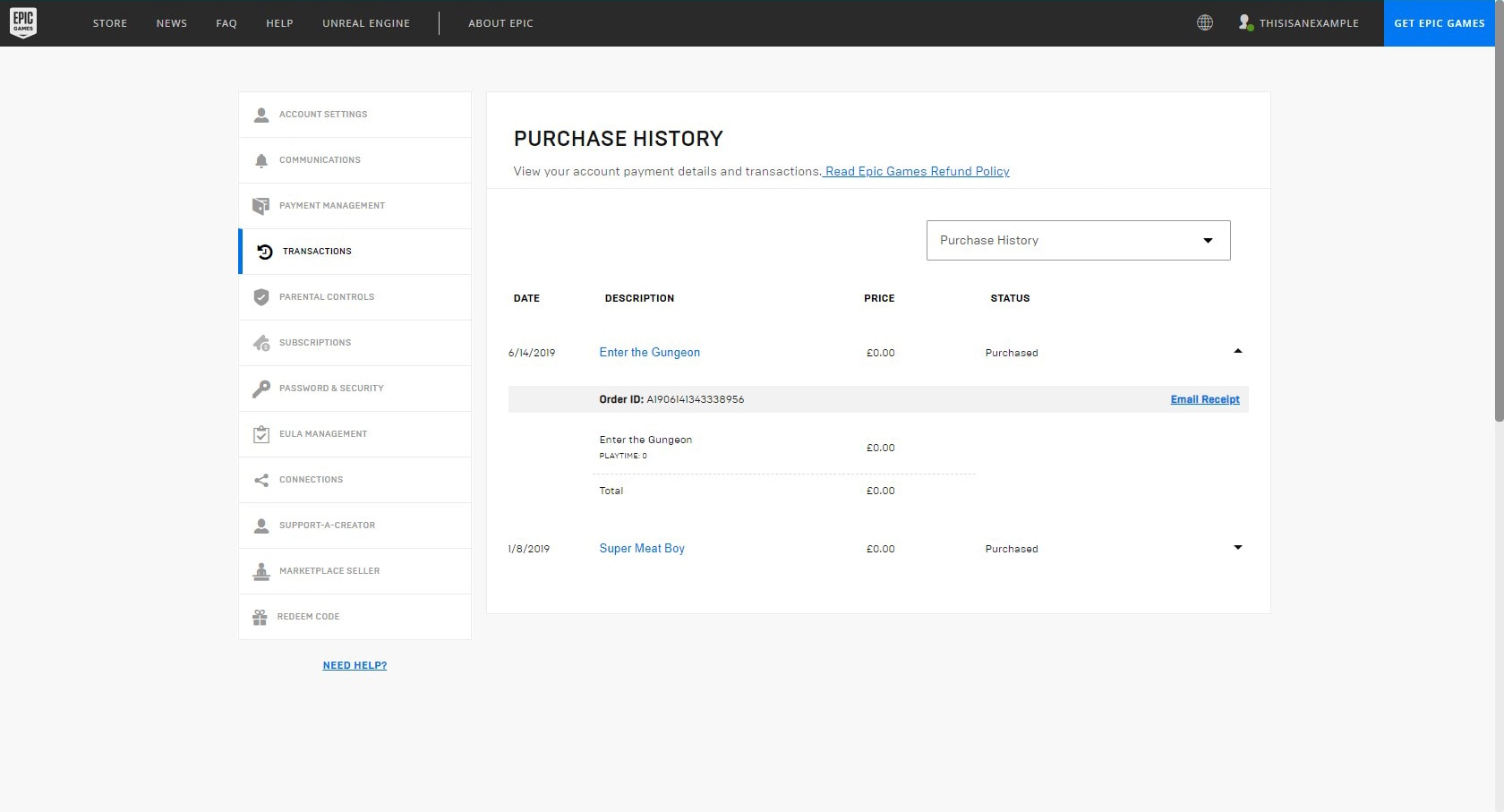The width and height of the screenshot is (1504, 812).
Task: Click the Support-A-Creator person icon
Action: coord(261,526)
